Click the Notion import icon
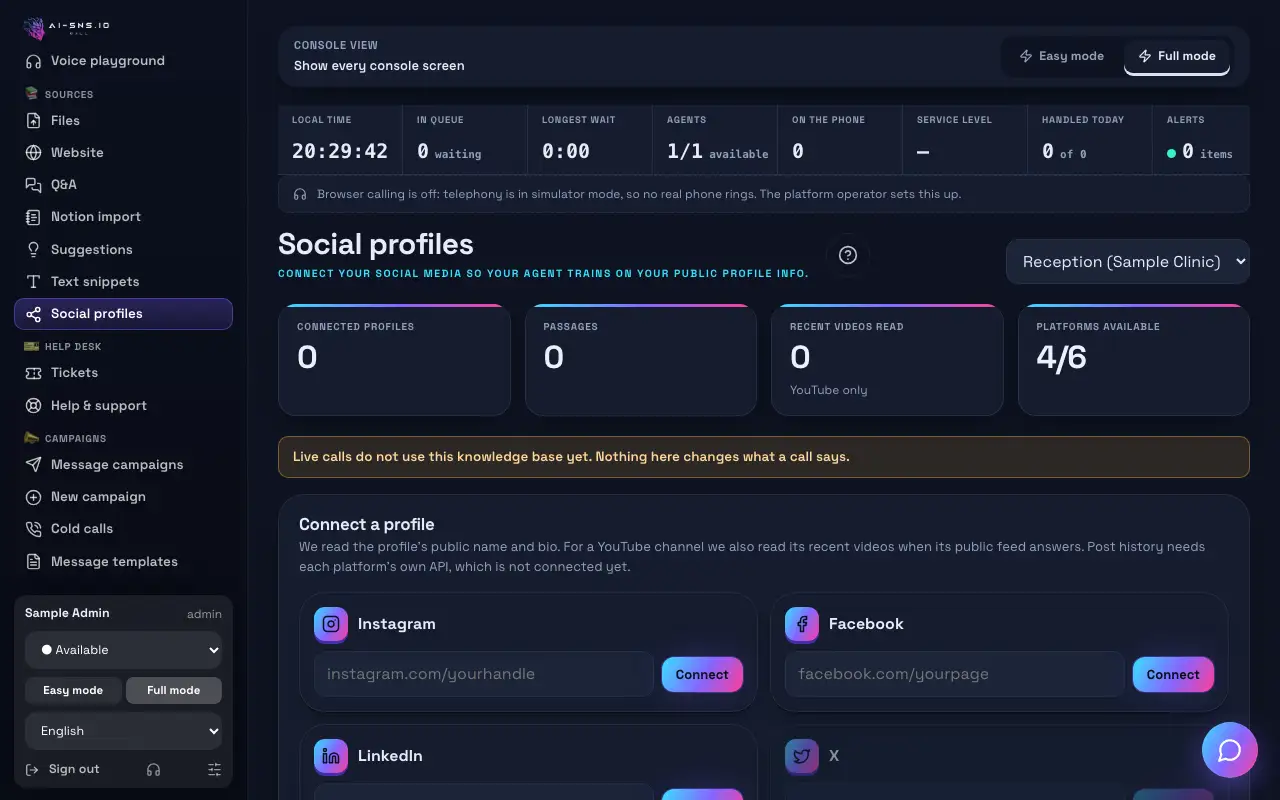1280x800 pixels. point(33,217)
